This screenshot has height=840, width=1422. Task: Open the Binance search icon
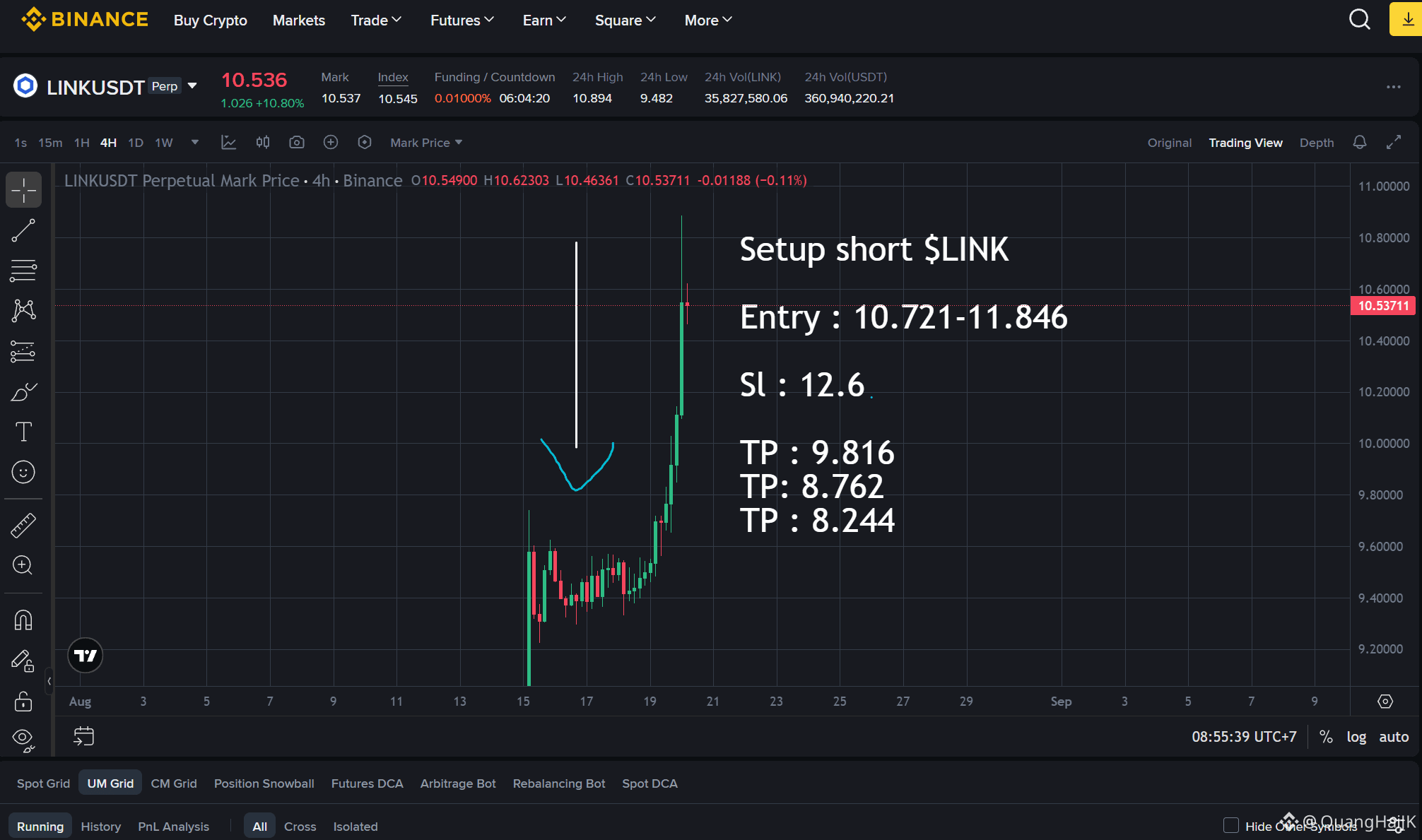point(1360,19)
